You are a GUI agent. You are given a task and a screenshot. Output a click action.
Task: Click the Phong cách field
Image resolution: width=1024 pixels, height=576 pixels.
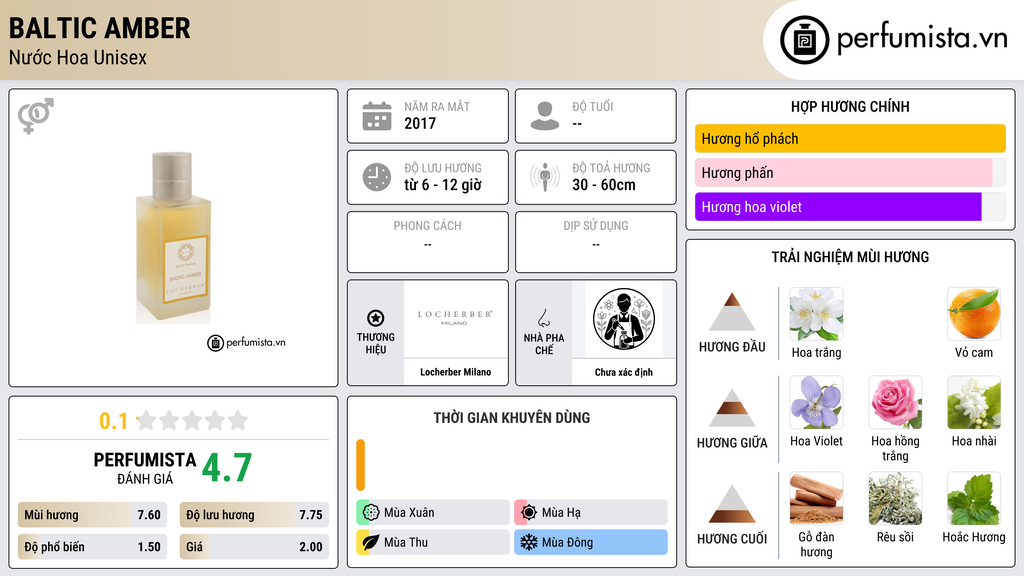[428, 242]
